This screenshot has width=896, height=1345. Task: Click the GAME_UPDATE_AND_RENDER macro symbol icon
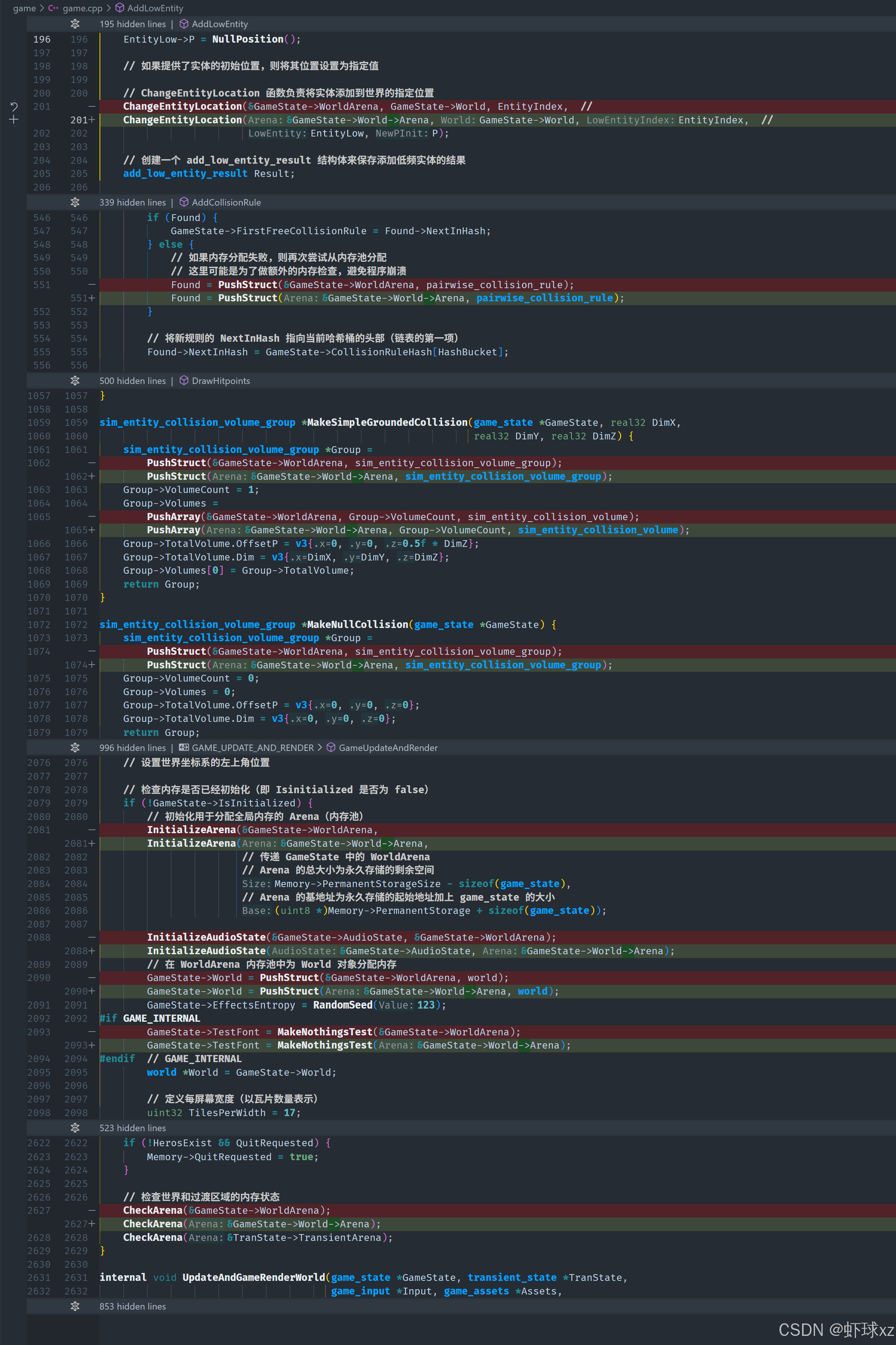click(184, 747)
